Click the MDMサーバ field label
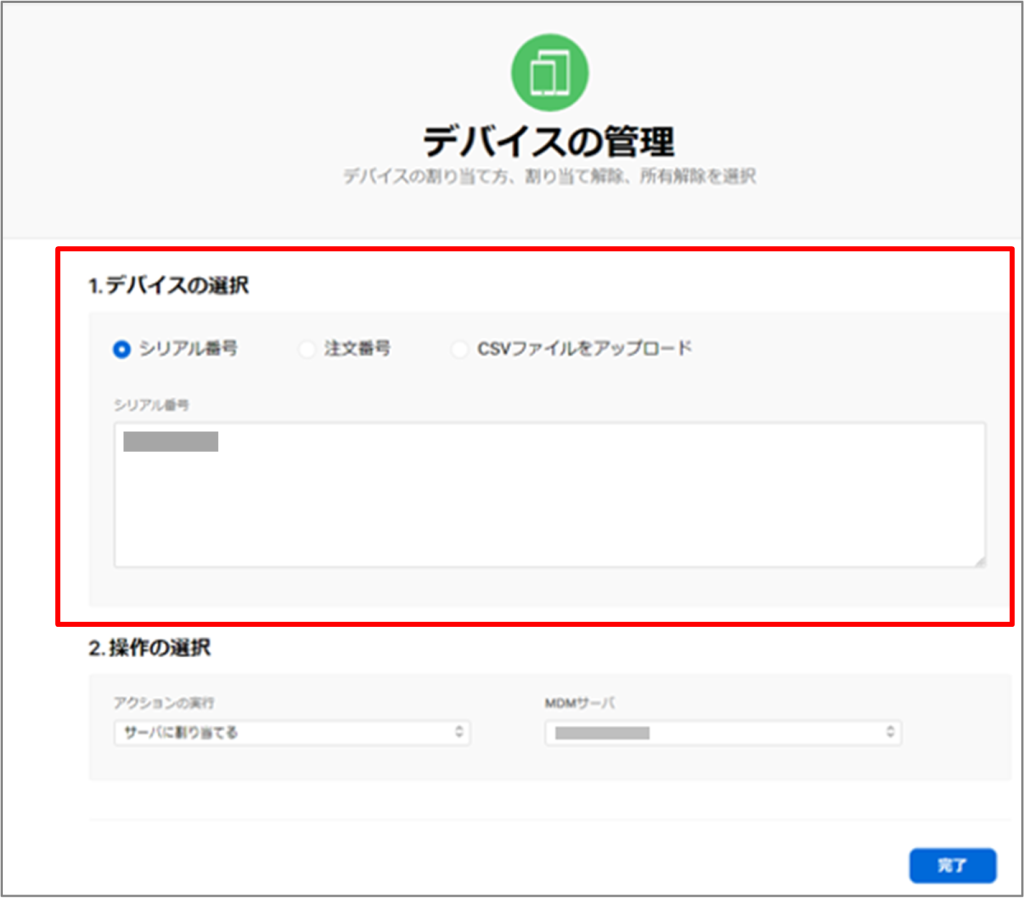 tap(580, 703)
